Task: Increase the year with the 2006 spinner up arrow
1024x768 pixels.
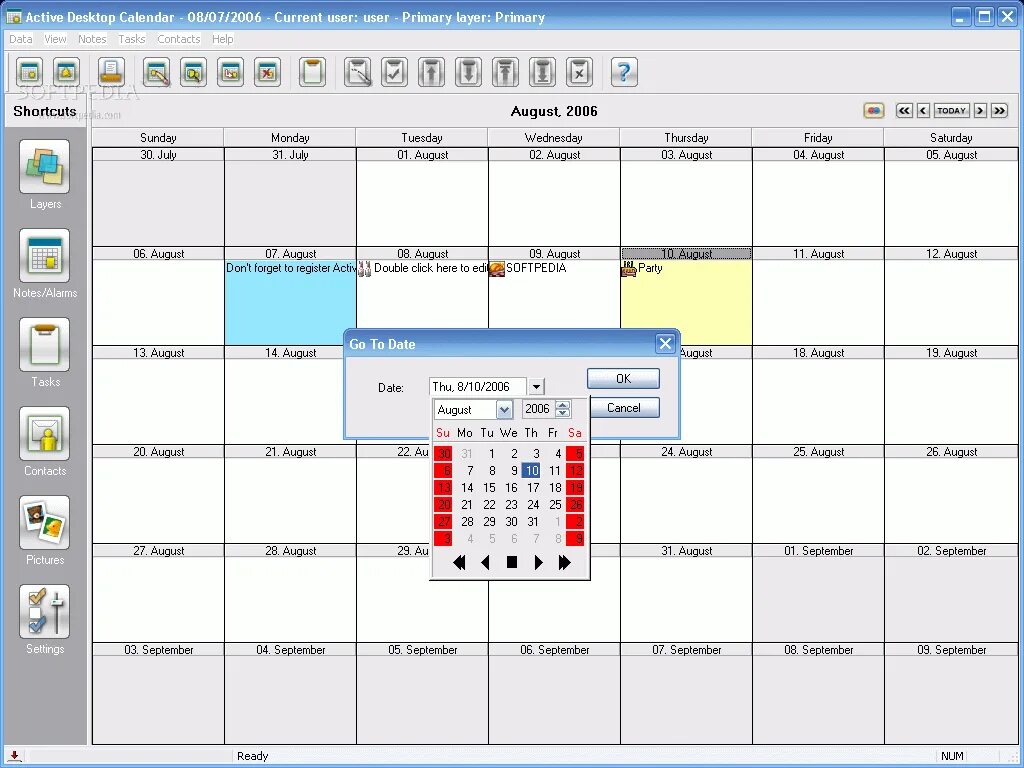Action: click(562, 405)
